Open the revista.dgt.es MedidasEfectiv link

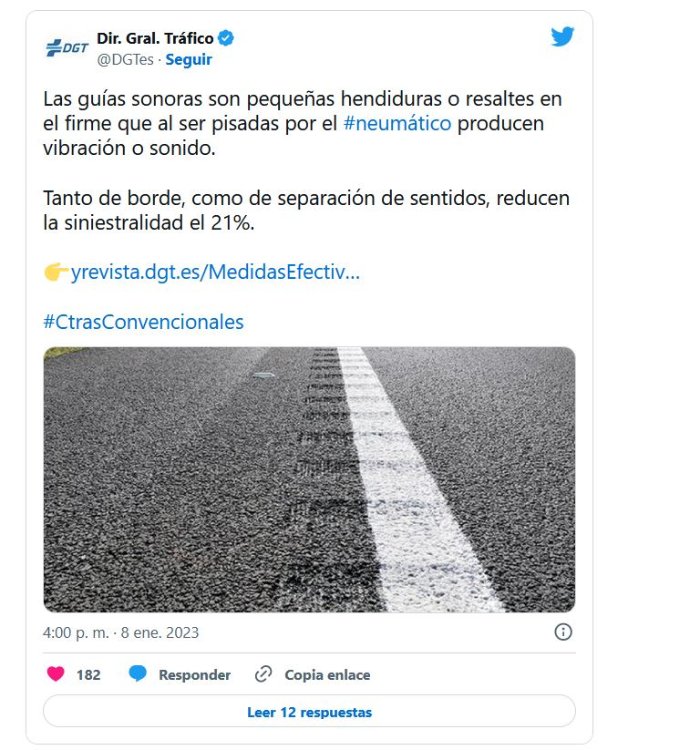(215, 272)
